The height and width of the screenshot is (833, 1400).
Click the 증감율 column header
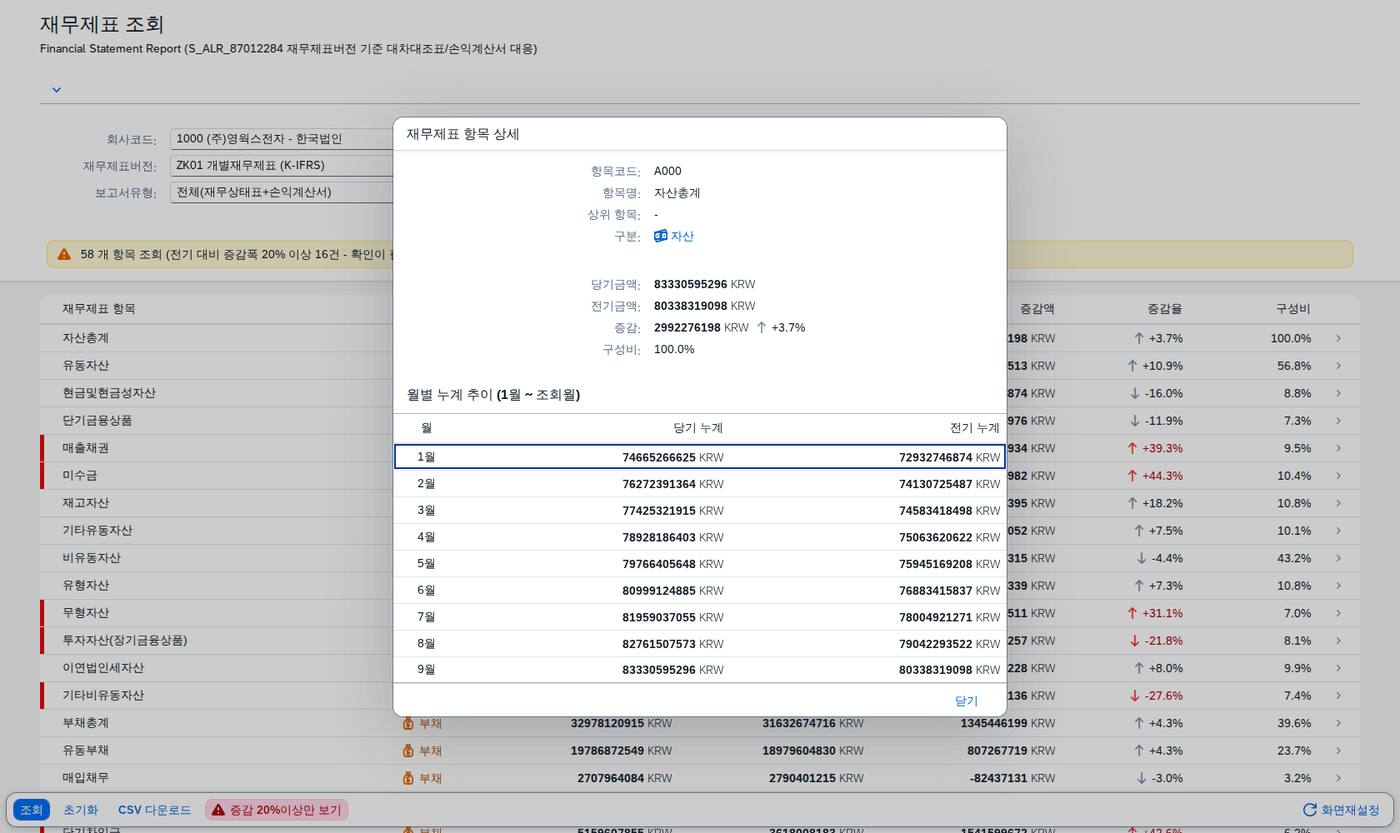point(1165,309)
